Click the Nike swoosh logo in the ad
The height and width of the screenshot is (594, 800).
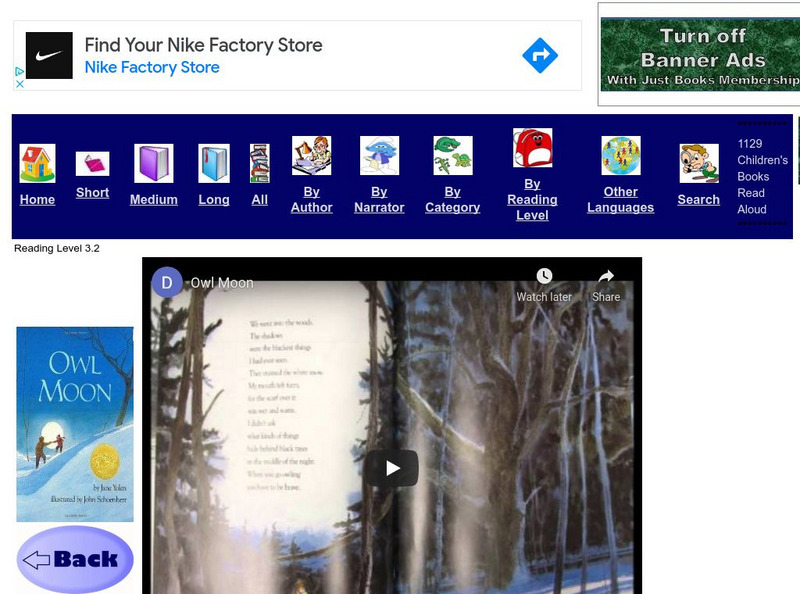[x=49, y=55]
